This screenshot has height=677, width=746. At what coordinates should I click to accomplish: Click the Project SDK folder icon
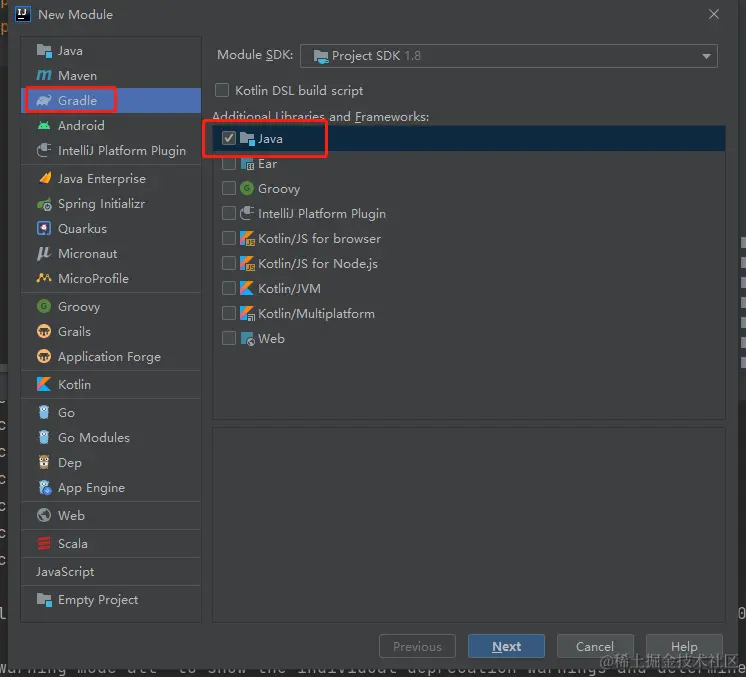pyautogui.click(x=321, y=56)
